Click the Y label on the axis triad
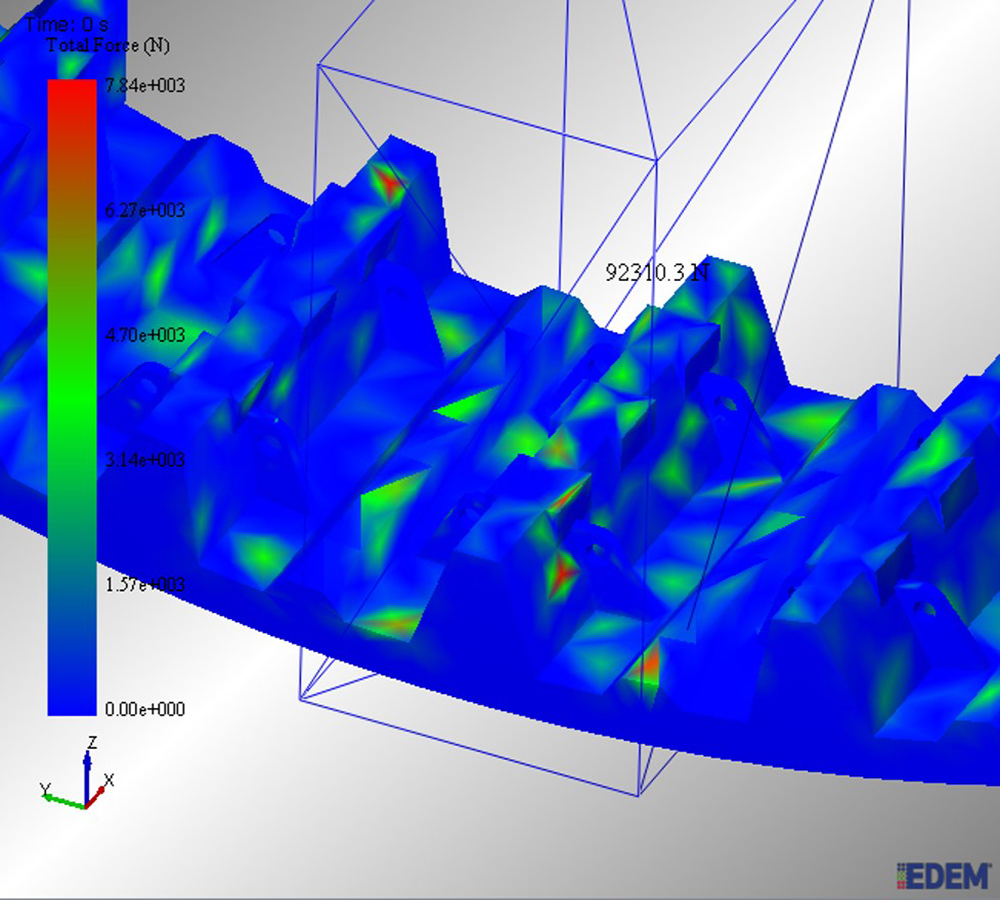Viewport: 1000px width, 900px height. click(x=45, y=790)
